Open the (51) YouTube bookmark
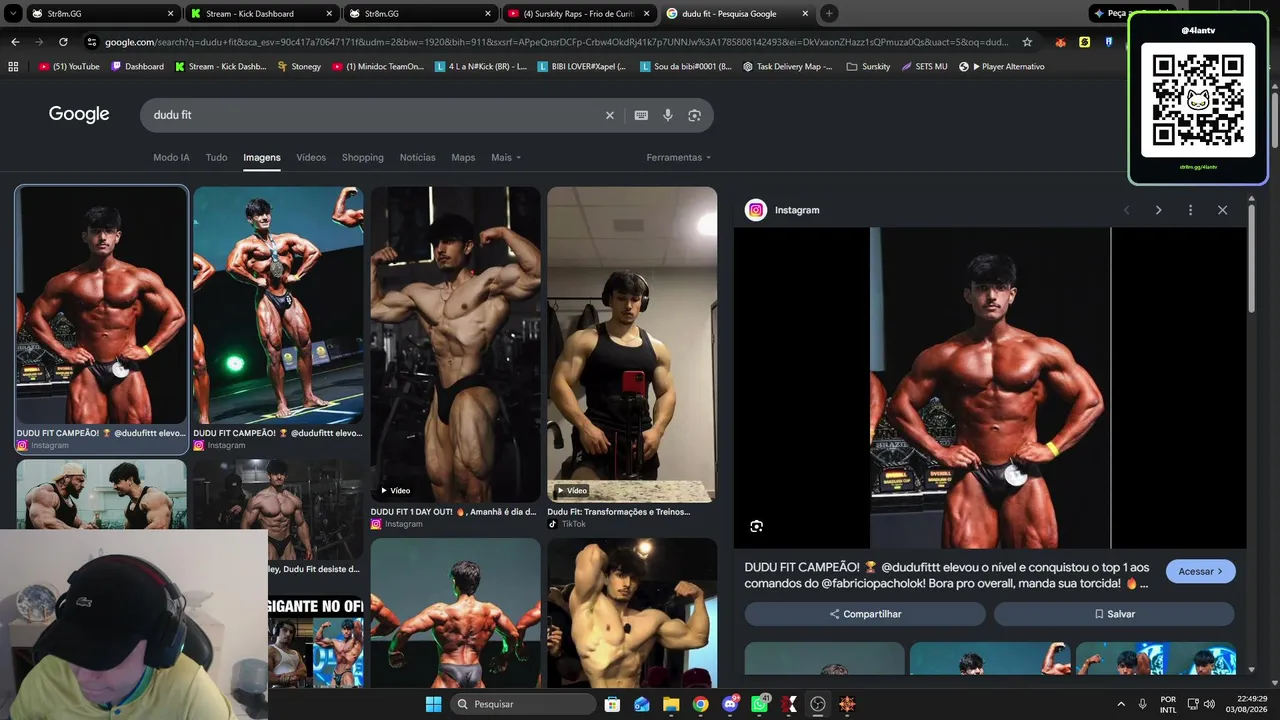Viewport: 1280px width, 720px height. [x=69, y=67]
